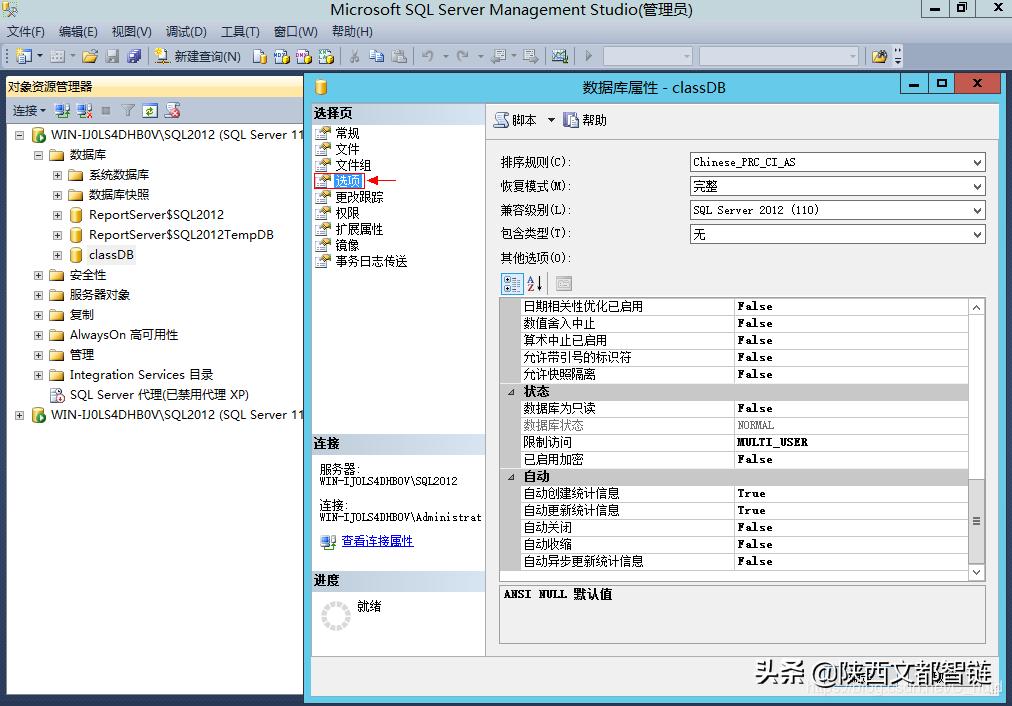The image size is (1012, 706).
Task: Collapse the 数据库 folder node
Action: tap(38, 155)
